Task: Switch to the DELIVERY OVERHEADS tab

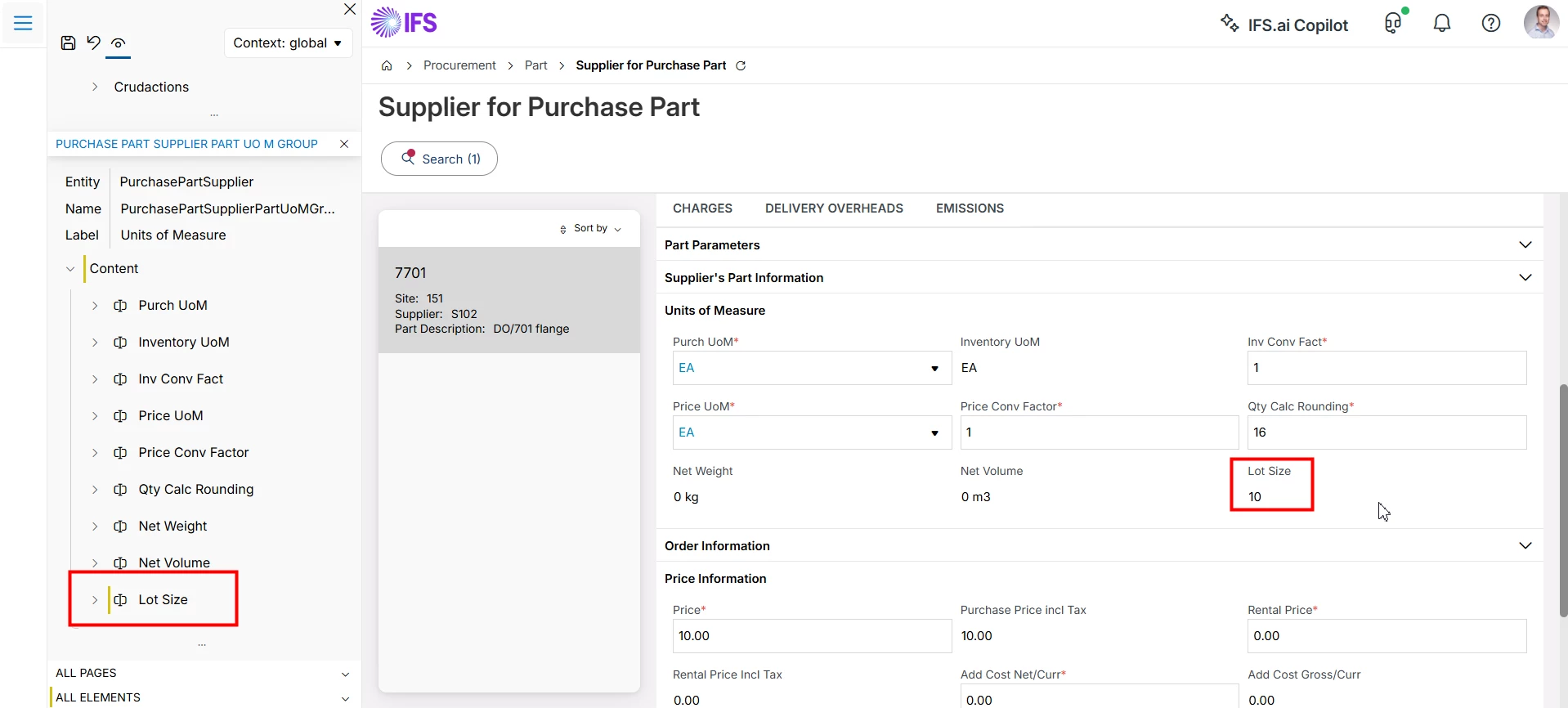Action: pos(834,208)
